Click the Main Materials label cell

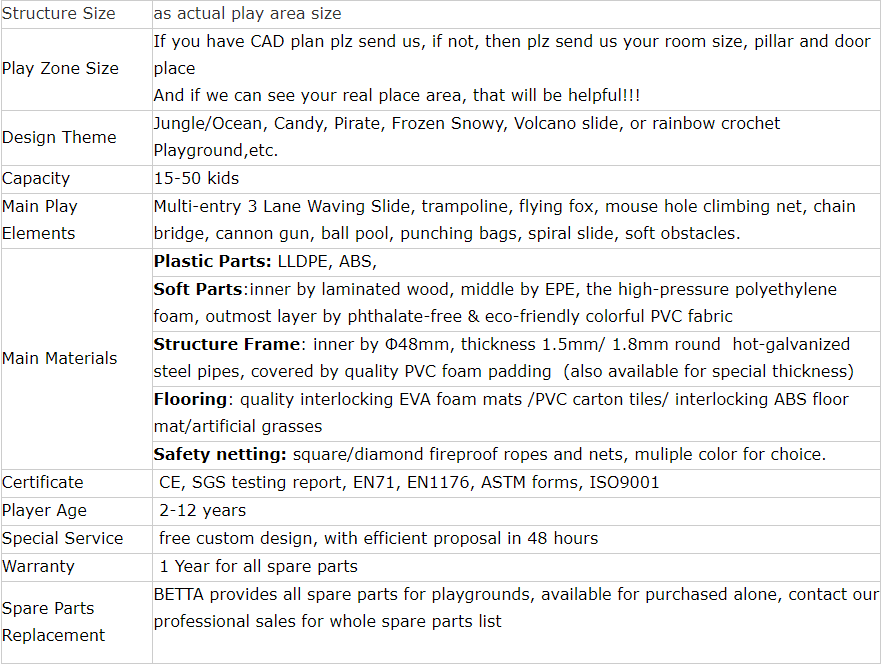76,359
